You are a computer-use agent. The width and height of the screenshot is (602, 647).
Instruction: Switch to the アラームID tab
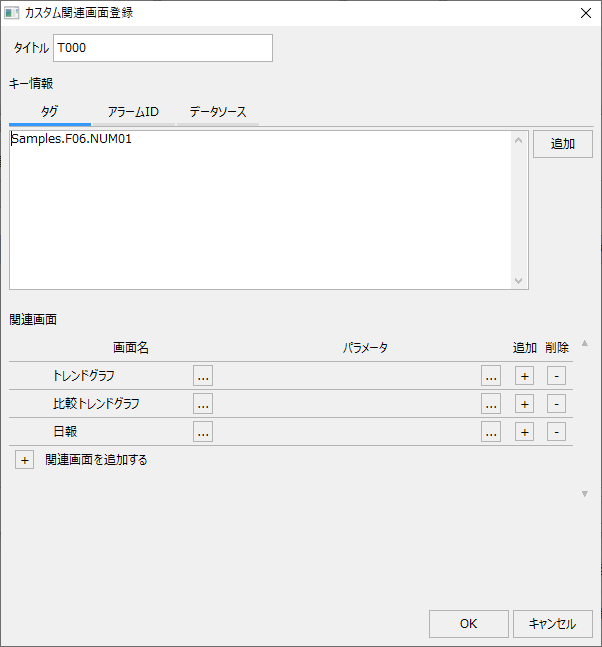(x=133, y=112)
